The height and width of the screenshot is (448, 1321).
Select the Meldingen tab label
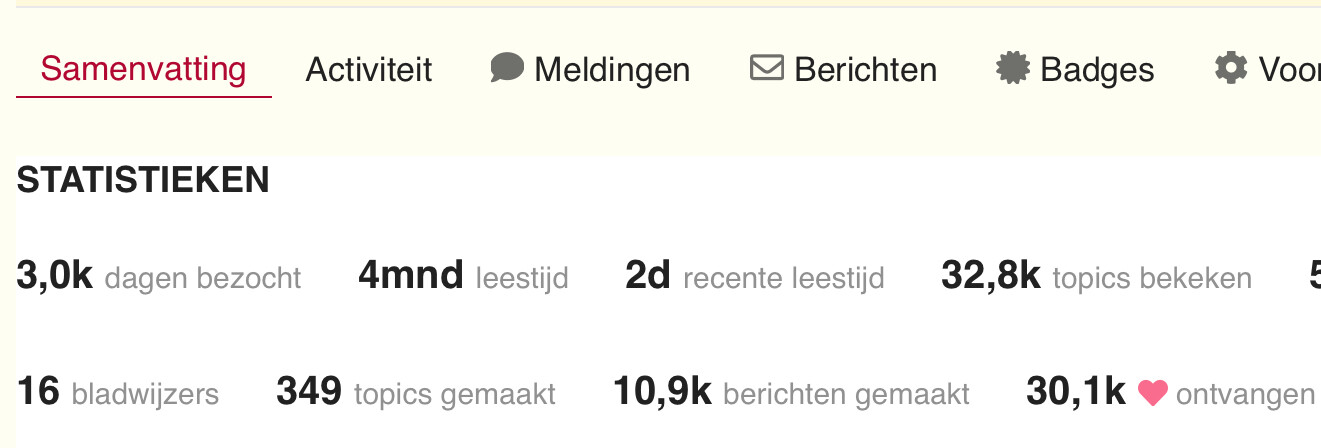612,70
